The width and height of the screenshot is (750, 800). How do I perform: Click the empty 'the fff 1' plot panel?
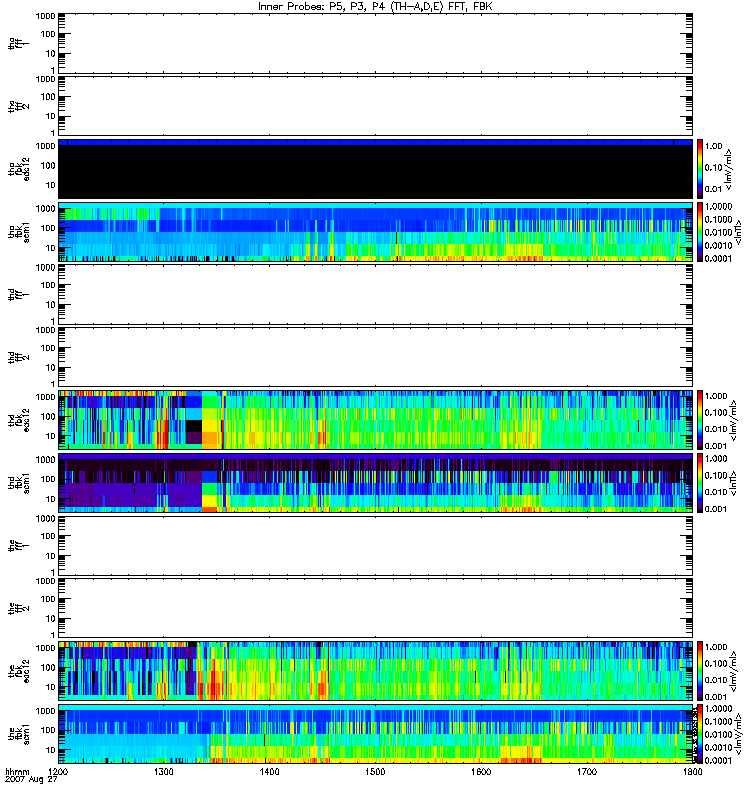click(x=375, y=545)
